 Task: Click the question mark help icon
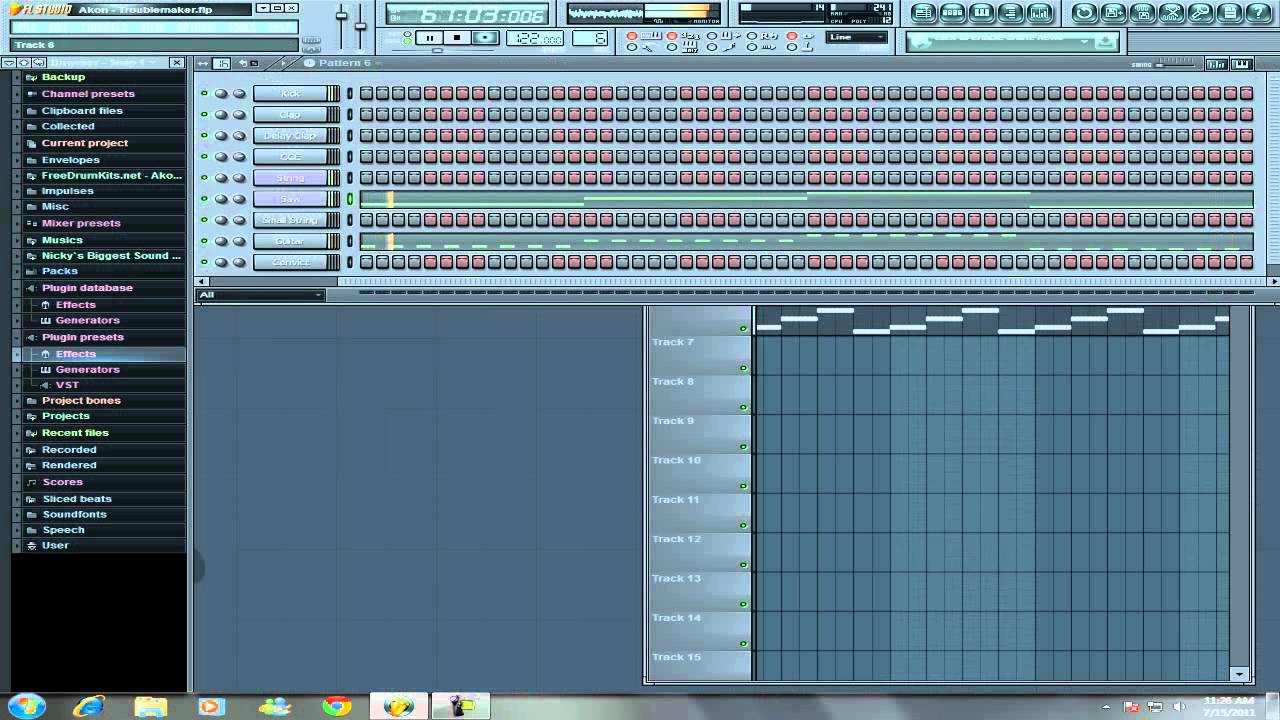[1258, 13]
